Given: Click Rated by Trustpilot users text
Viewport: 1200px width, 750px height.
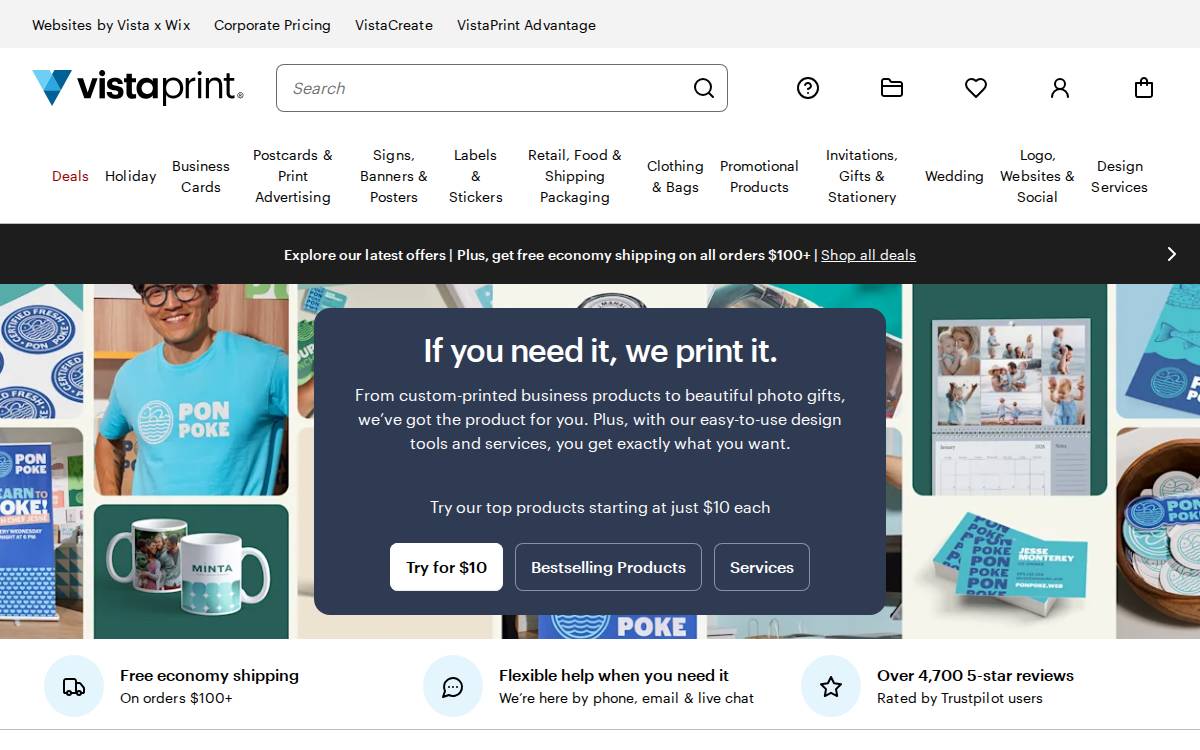Looking at the screenshot, I should click(960, 698).
